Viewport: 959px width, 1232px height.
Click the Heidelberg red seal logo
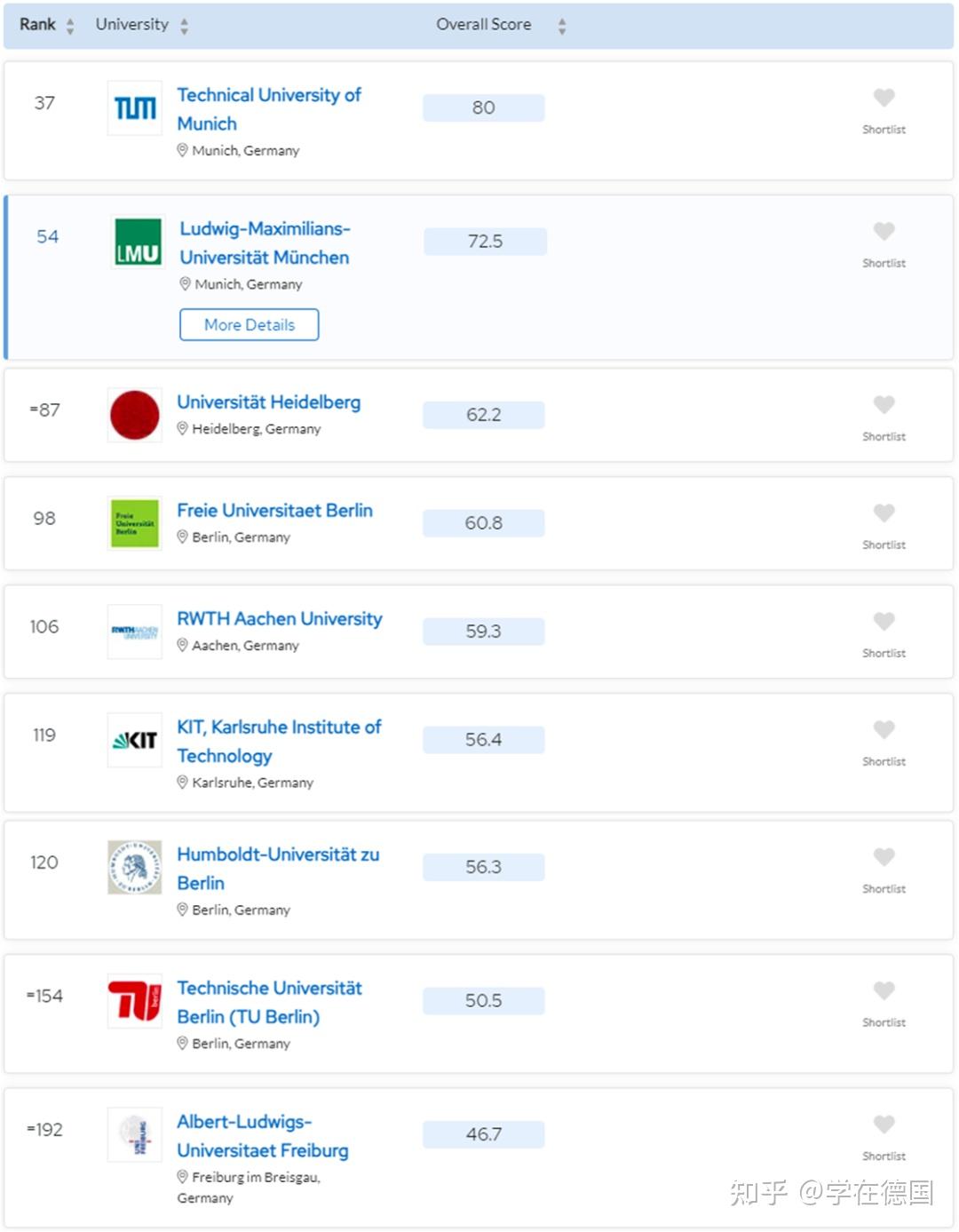coord(135,415)
